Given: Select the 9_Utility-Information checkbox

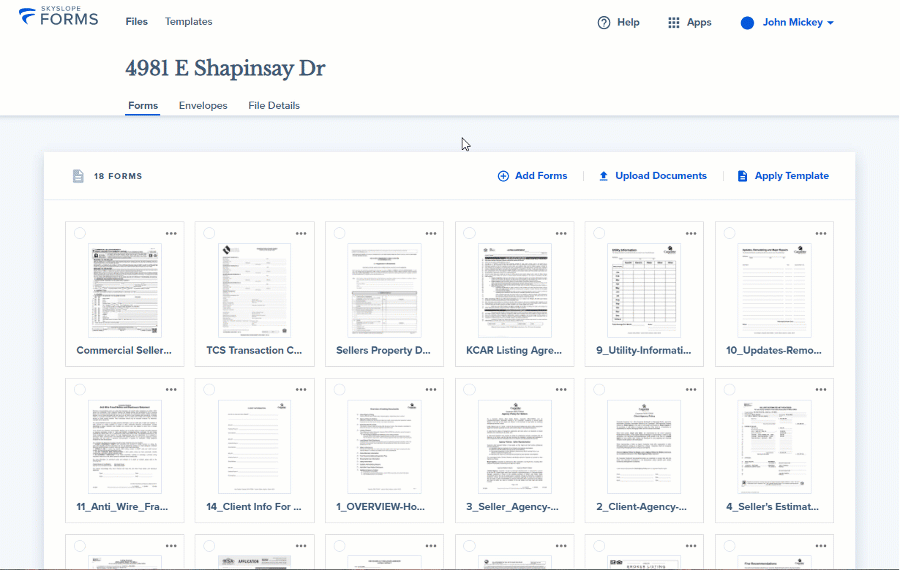Looking at the screenshot, I should (x=599, y=233).
